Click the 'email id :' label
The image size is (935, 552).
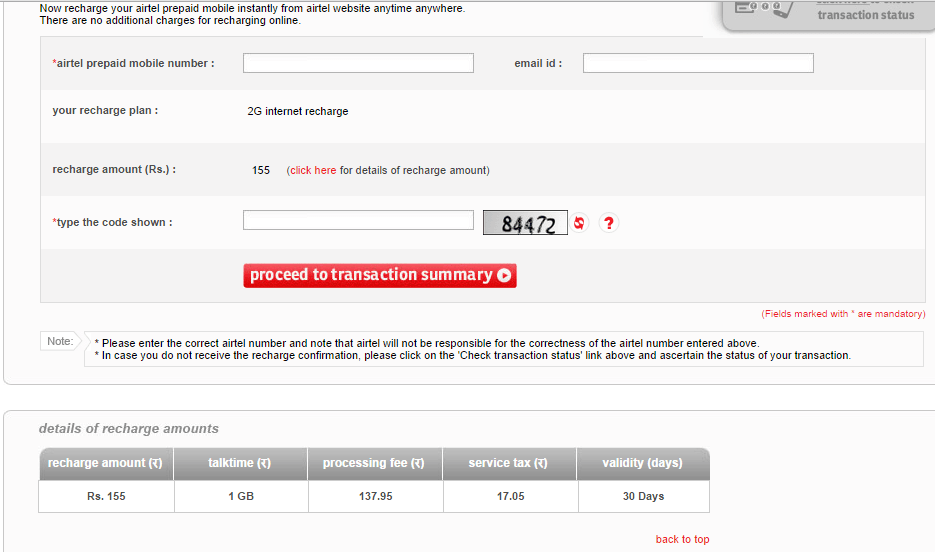(x=538, y=63)
